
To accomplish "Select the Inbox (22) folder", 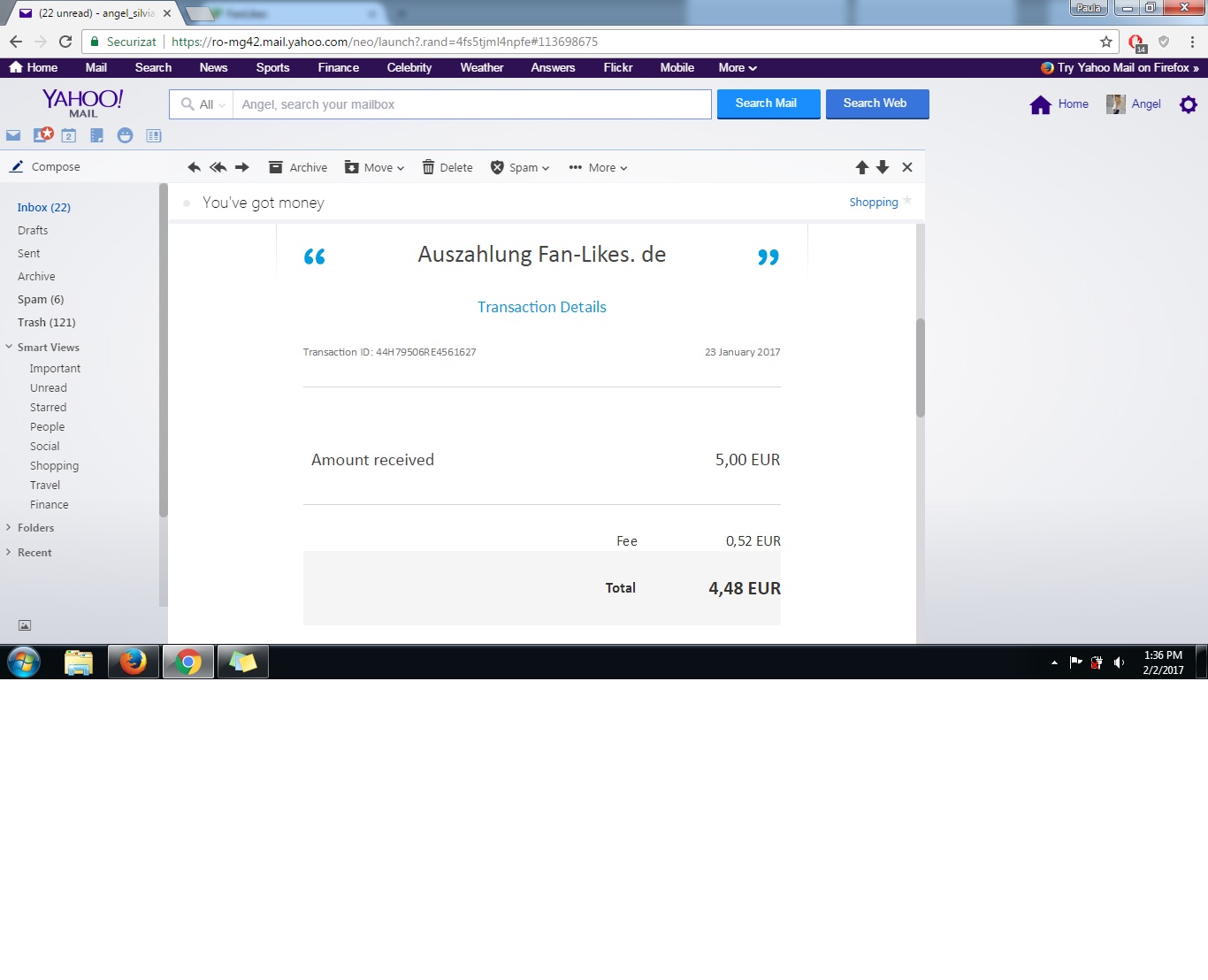I will pyautogui.click(x=43, y=207).
